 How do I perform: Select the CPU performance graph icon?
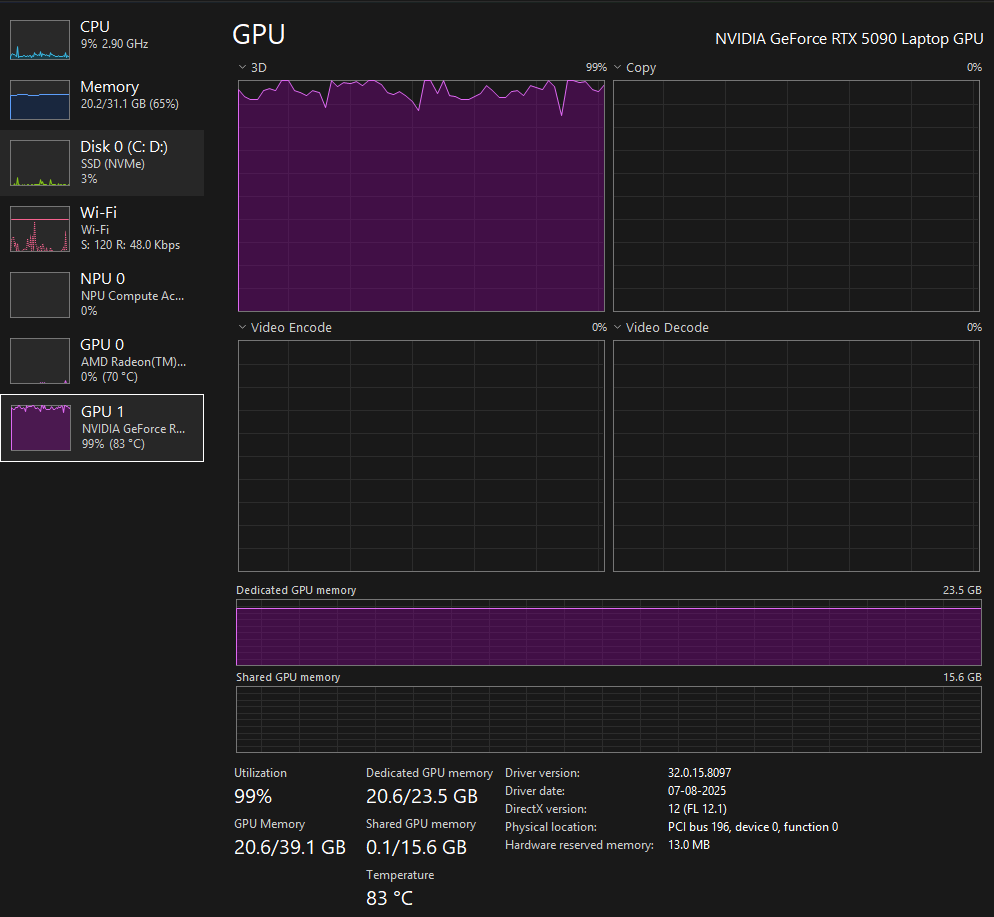(40, 40)
